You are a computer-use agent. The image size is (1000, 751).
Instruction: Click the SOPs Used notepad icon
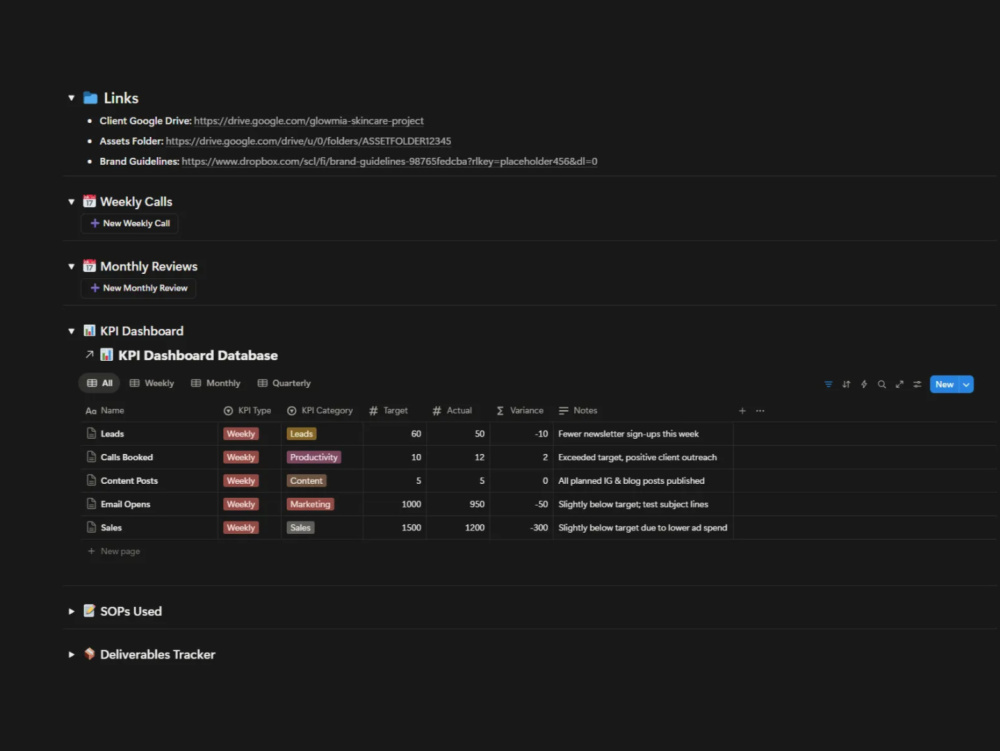89,611
